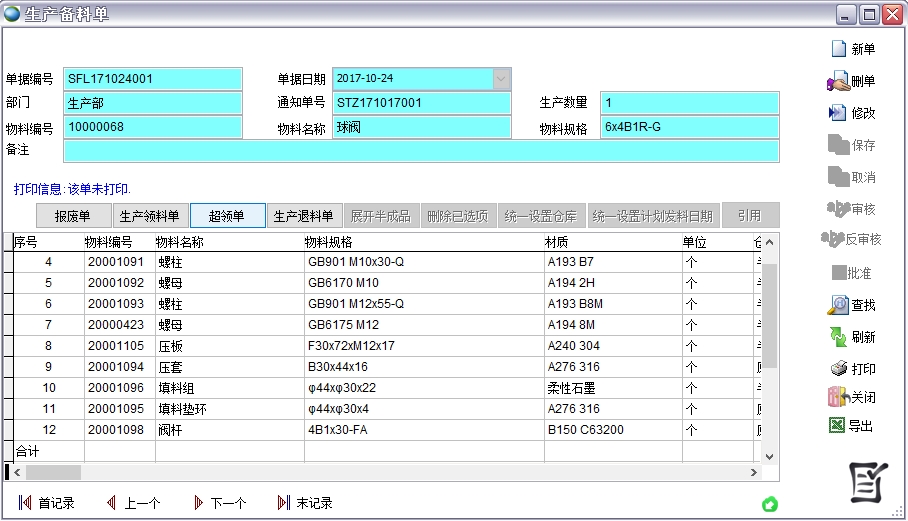
Task: Go to 首记录 (first record)
Action: pos(47,503)
